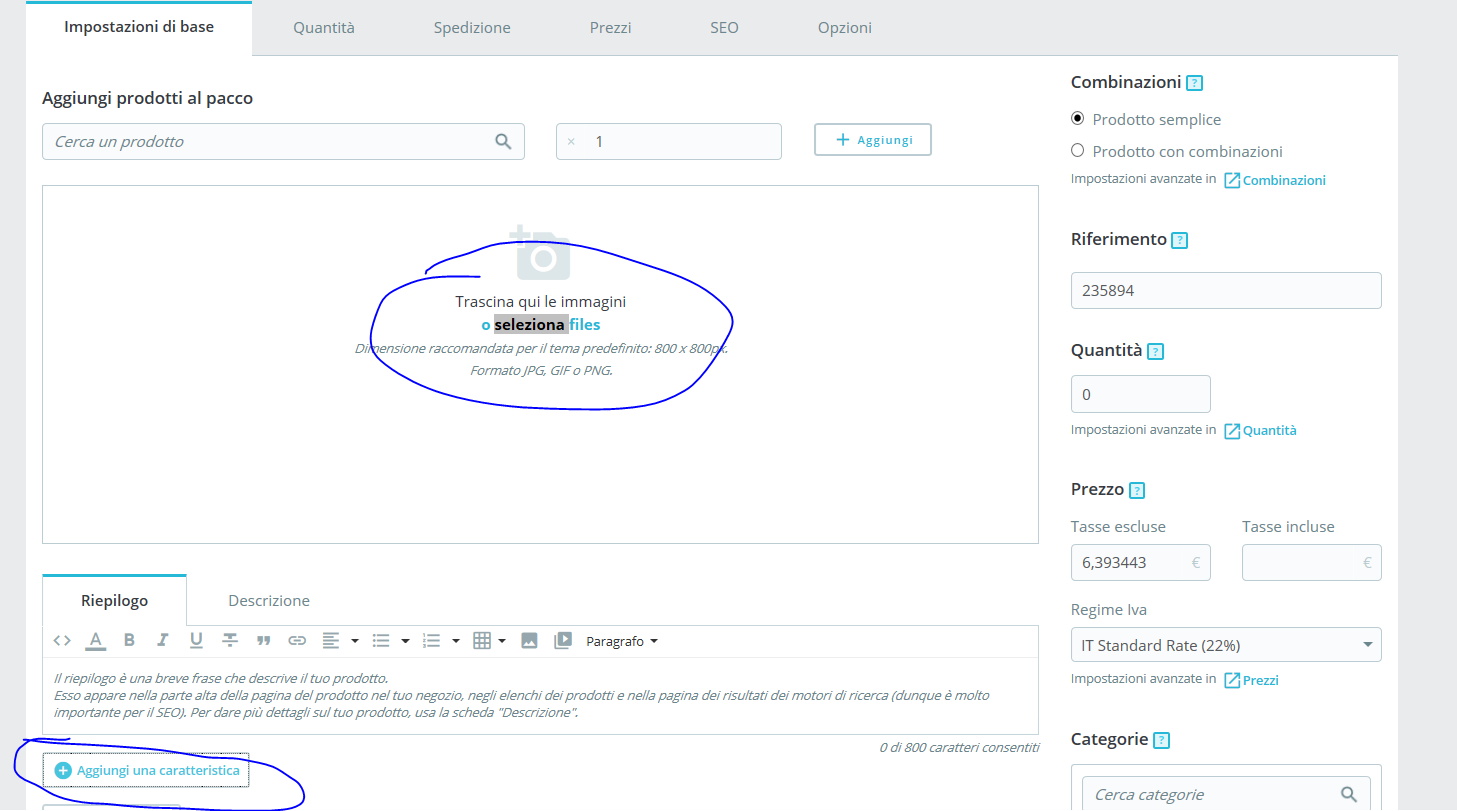Open the Paragrafo format dropdown

click(622, 641)
